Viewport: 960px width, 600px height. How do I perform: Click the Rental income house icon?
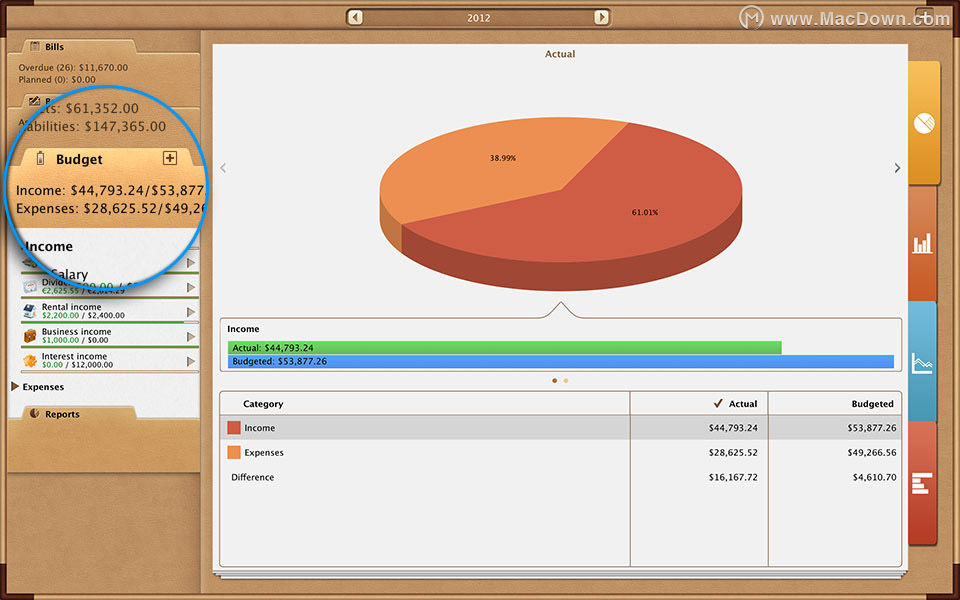pos(30,311)
